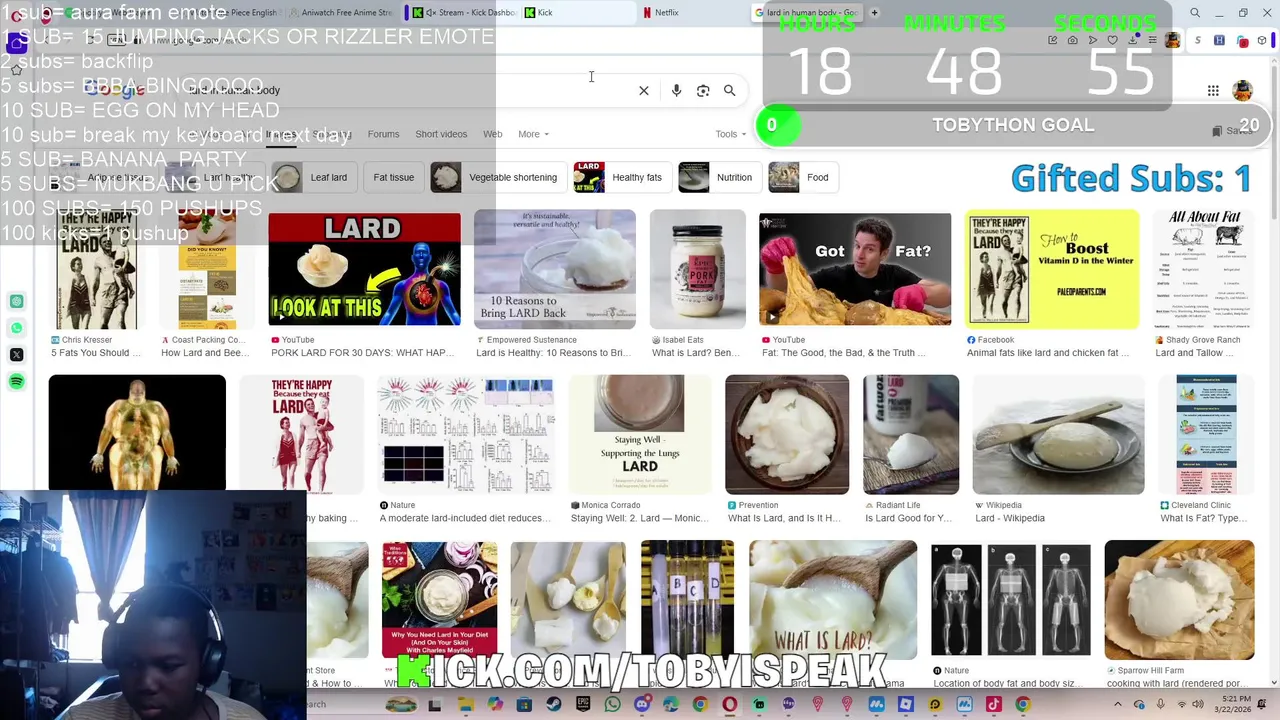Filter images by Nutrition chip
Screen dimensions: 1280x720
coord(718,177)
